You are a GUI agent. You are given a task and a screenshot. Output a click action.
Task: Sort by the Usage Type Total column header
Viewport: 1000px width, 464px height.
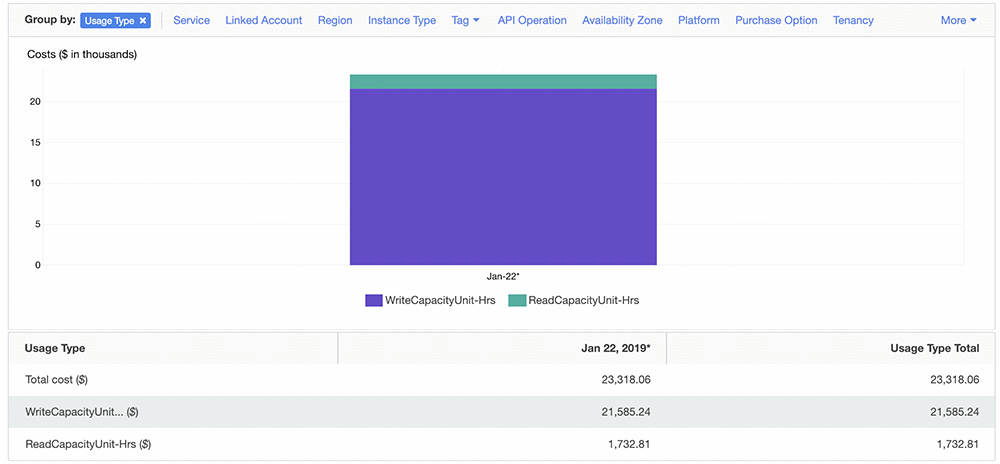tap(934, 349)
